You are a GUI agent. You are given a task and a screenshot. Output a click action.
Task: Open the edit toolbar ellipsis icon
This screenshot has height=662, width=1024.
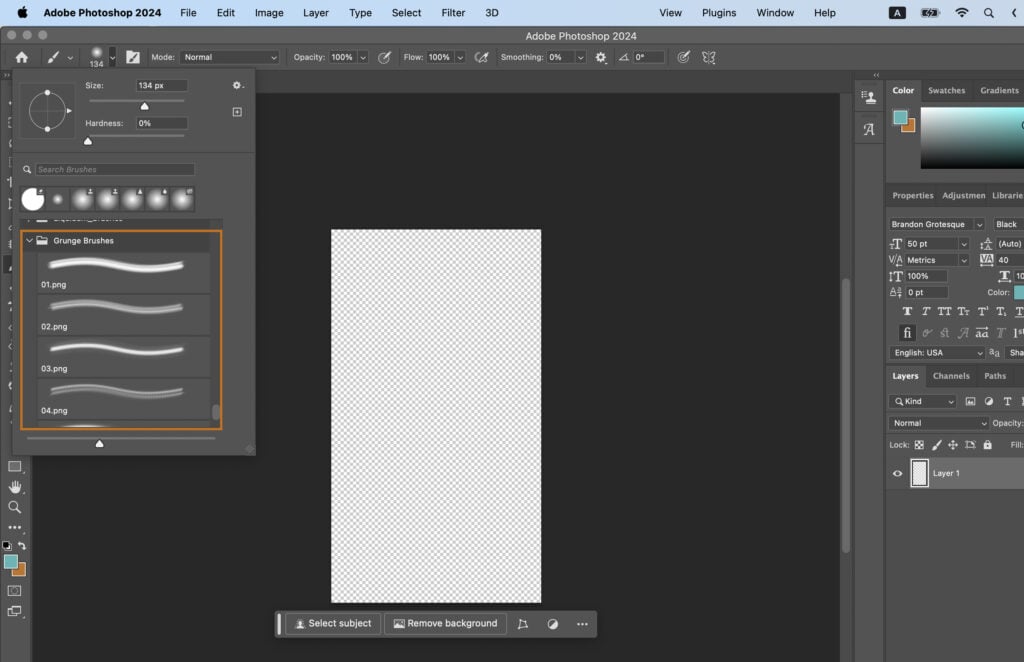(13, 527)
